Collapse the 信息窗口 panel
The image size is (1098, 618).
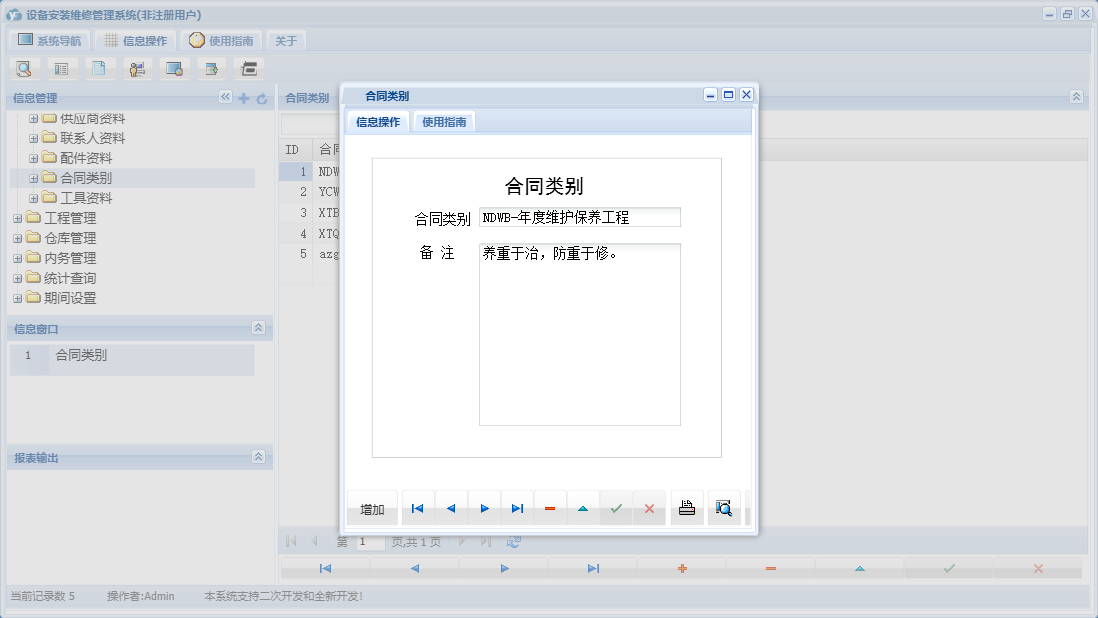click(x=258, y=327)
